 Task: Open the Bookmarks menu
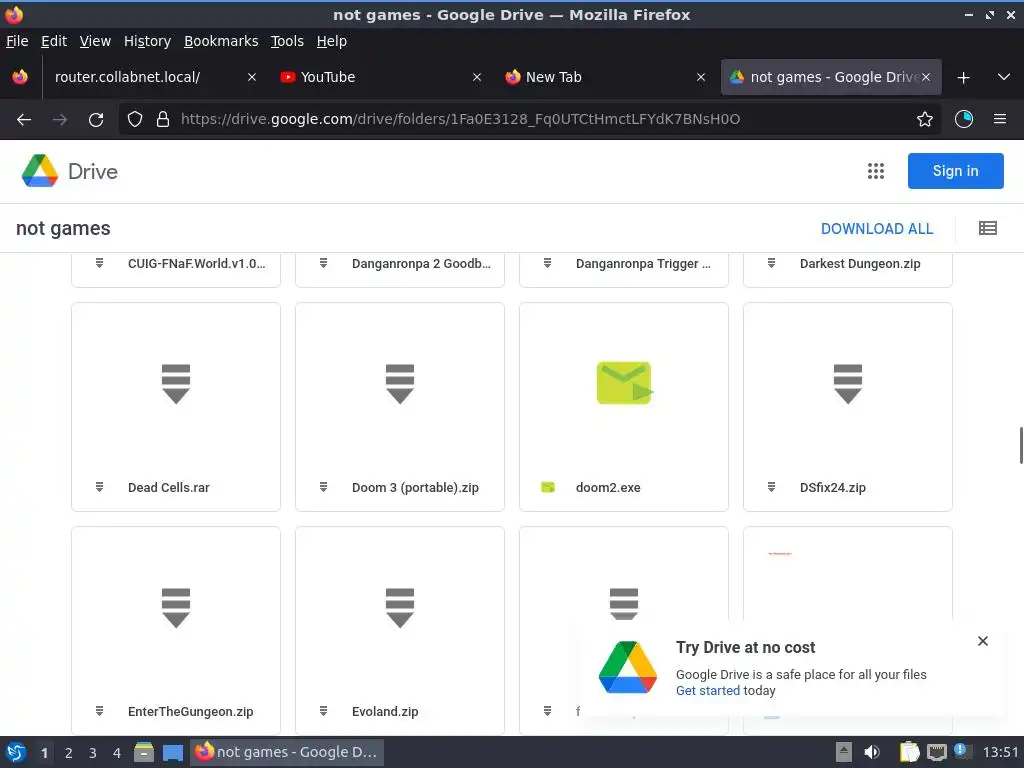coord(221,41)
